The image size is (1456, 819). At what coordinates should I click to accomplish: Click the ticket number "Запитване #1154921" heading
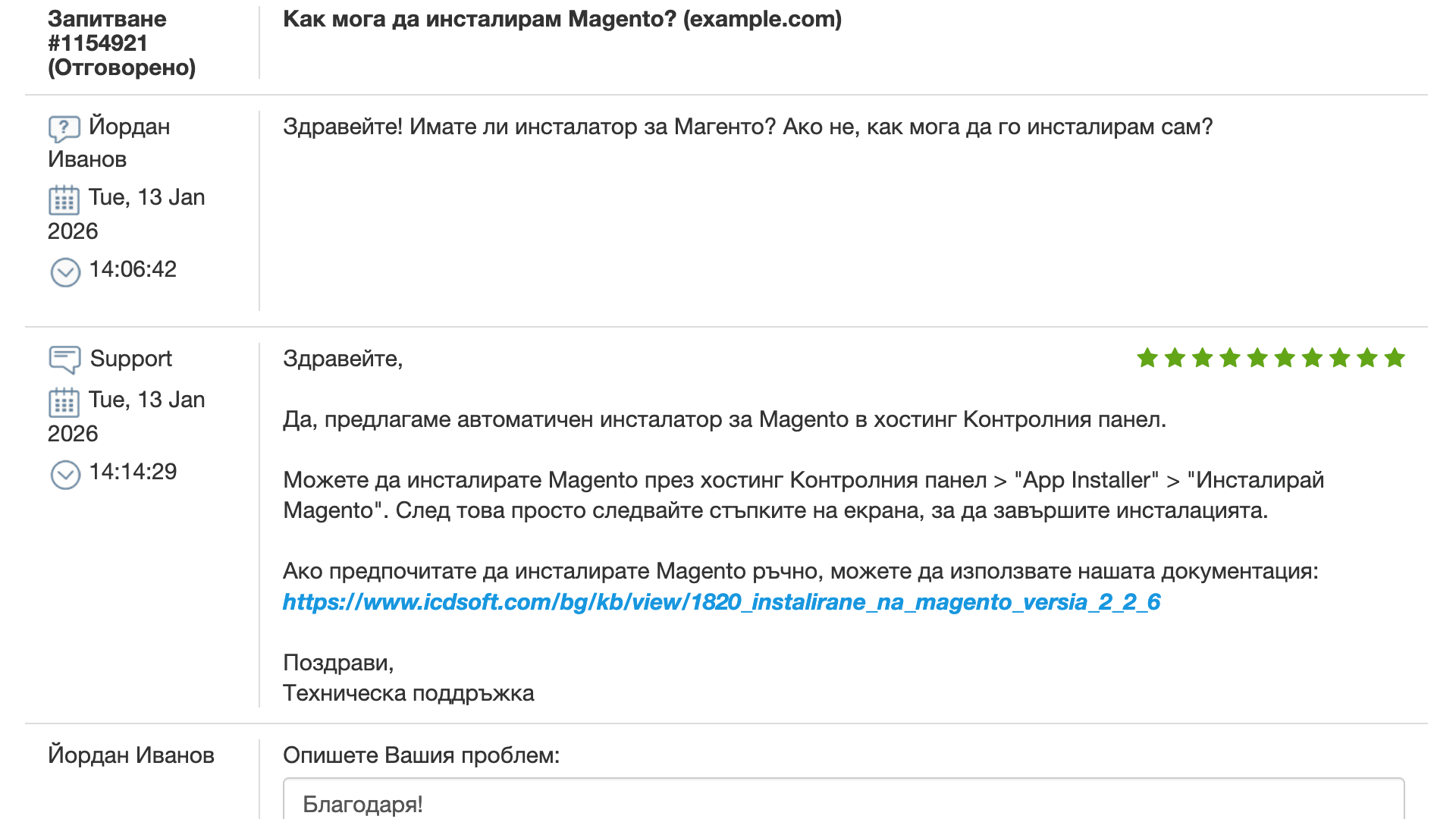[108, 31]
